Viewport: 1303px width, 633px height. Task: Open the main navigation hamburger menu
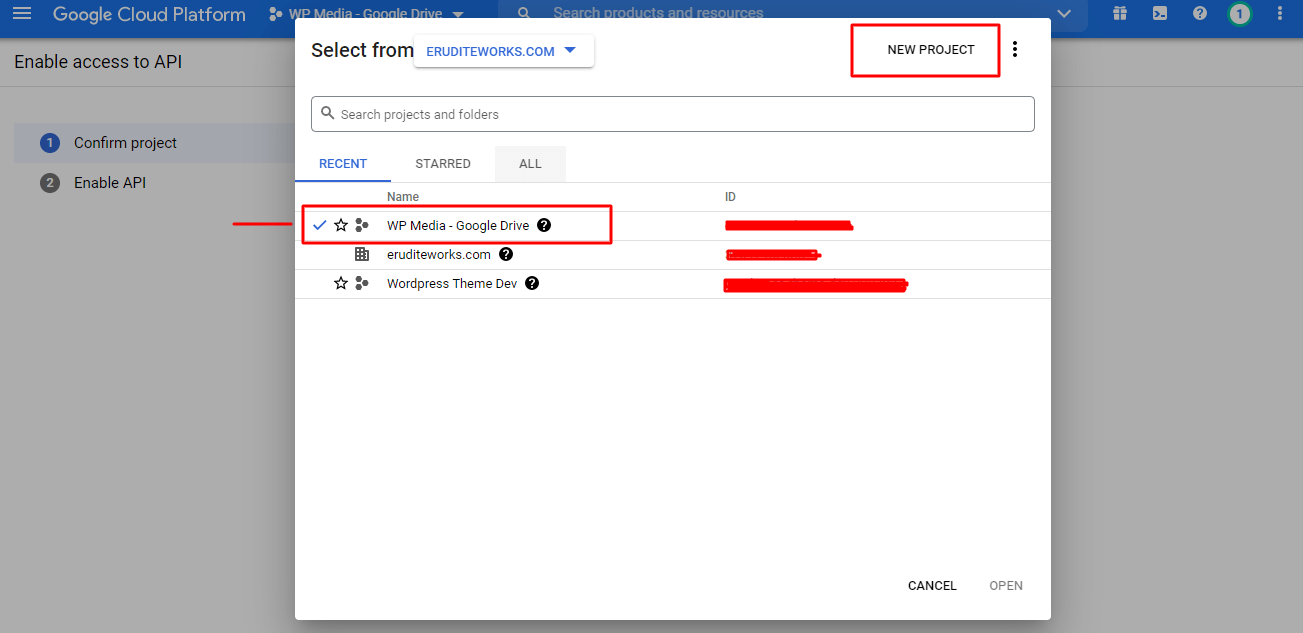coord(22,14)
